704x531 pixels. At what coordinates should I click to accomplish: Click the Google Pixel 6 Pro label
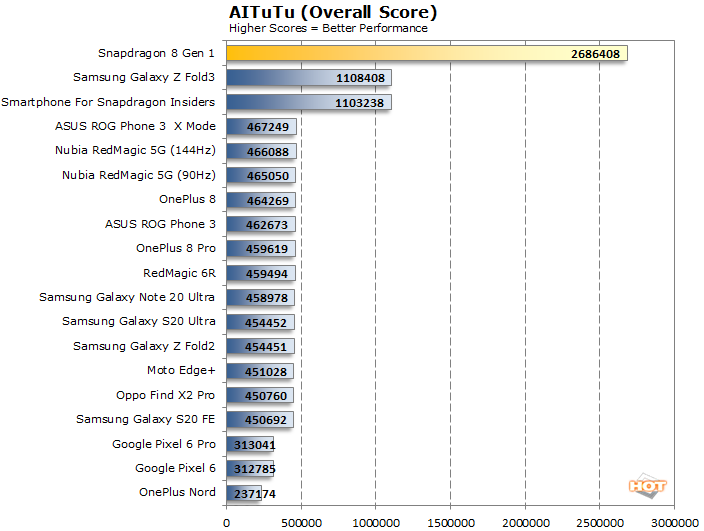click(162, 443)
